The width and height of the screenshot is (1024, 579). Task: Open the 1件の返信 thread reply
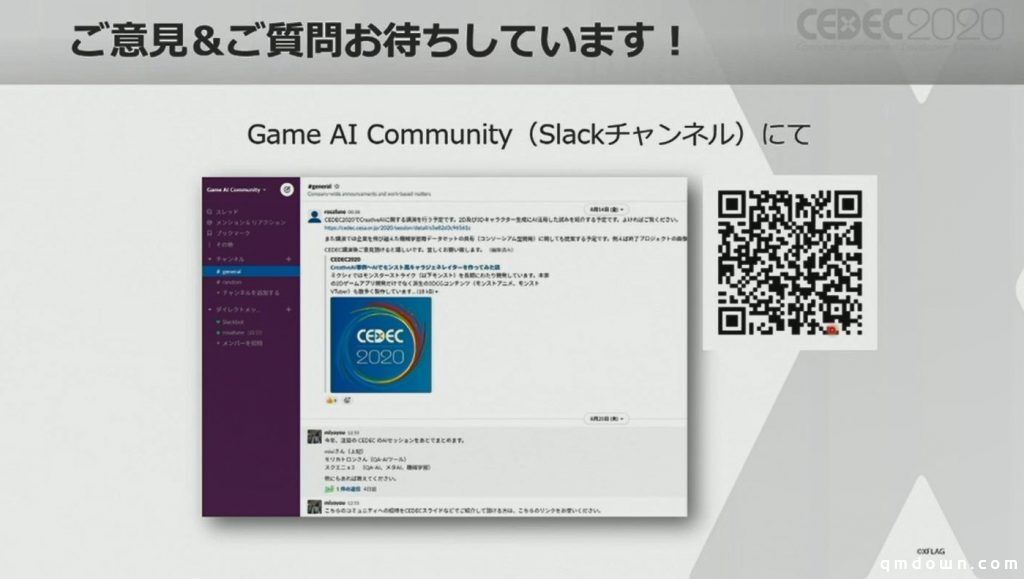(x=350, y=487)
